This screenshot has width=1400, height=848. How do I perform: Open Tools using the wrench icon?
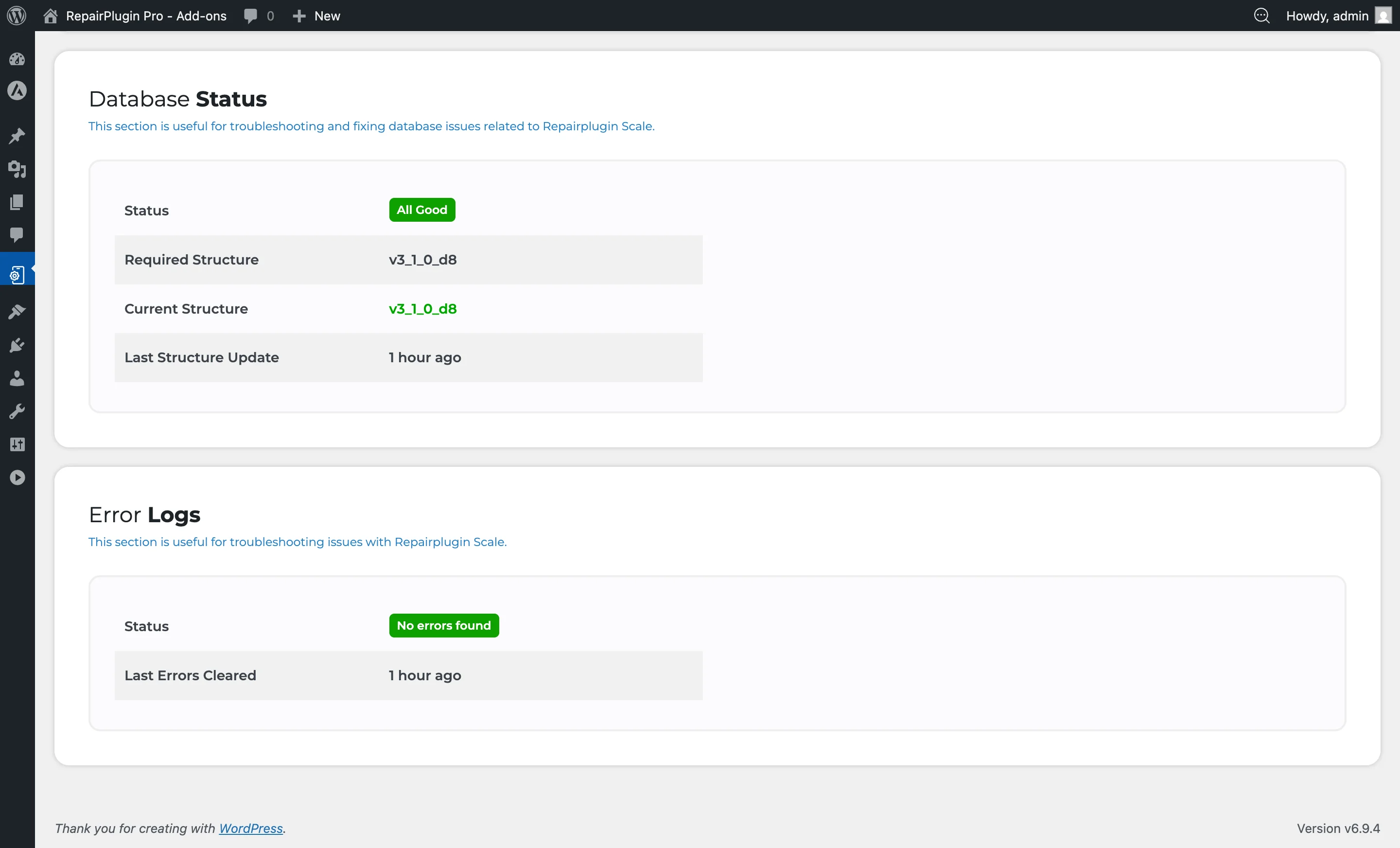point(17,411)
